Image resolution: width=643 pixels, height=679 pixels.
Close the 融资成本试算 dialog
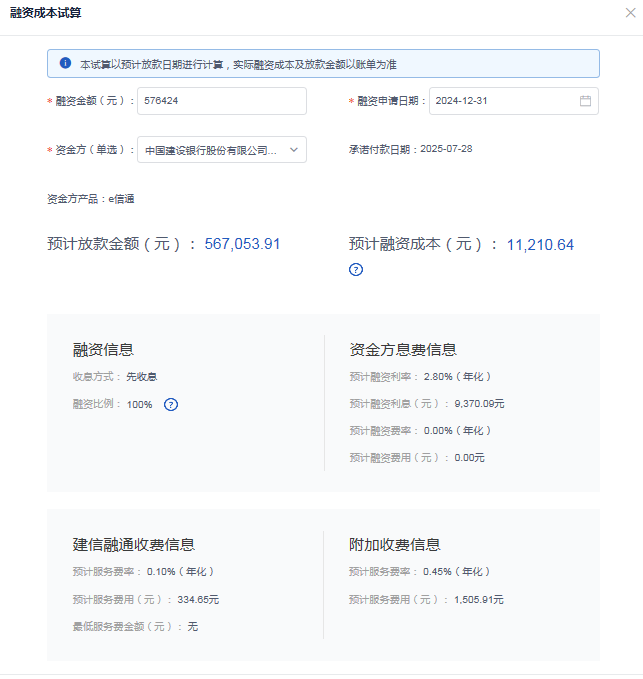[x=629, y=13]
